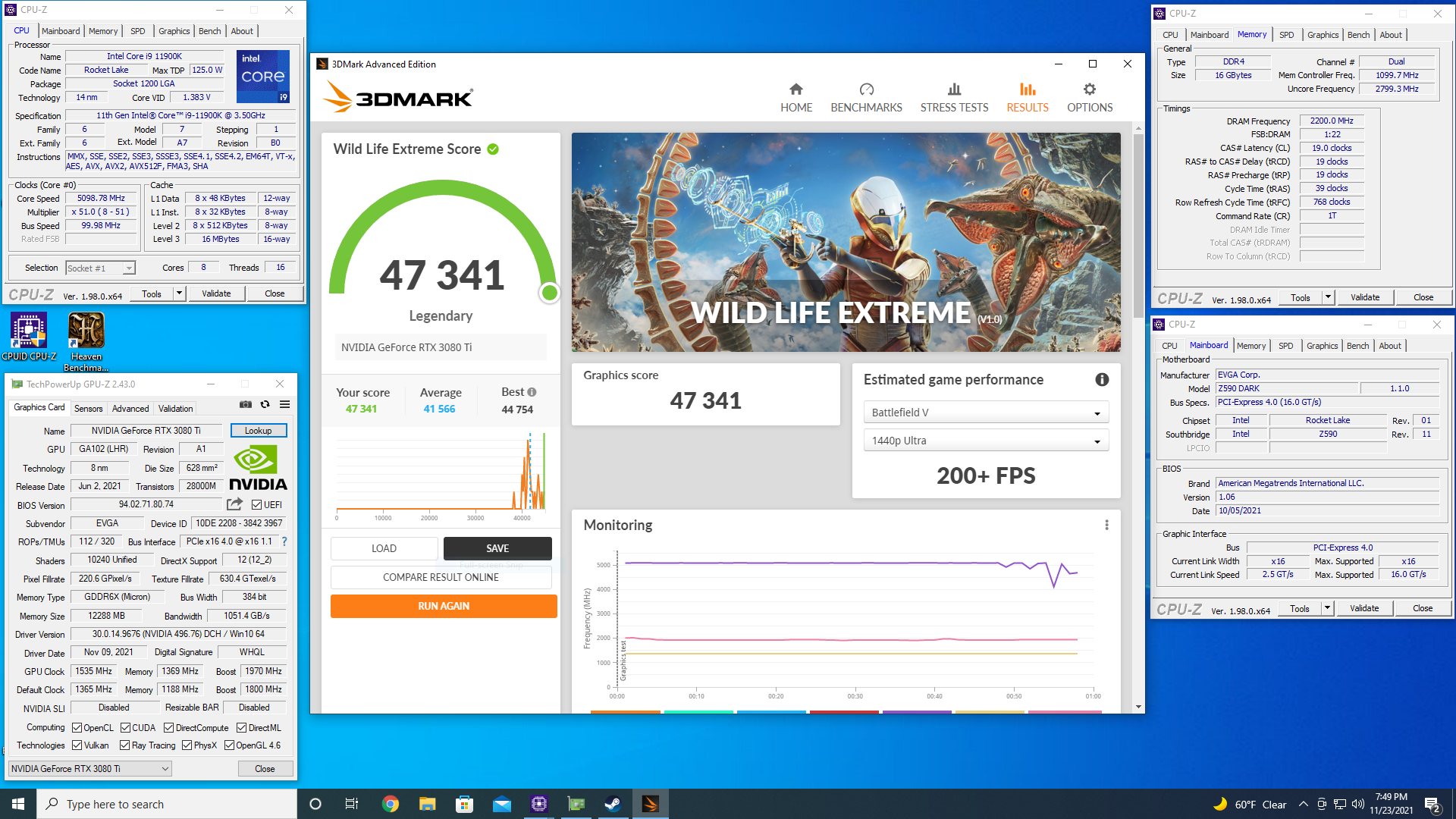Expand 1440p Ultra resolution dropdown
The height and width of the screenshot is (819, 1456).
986,441
